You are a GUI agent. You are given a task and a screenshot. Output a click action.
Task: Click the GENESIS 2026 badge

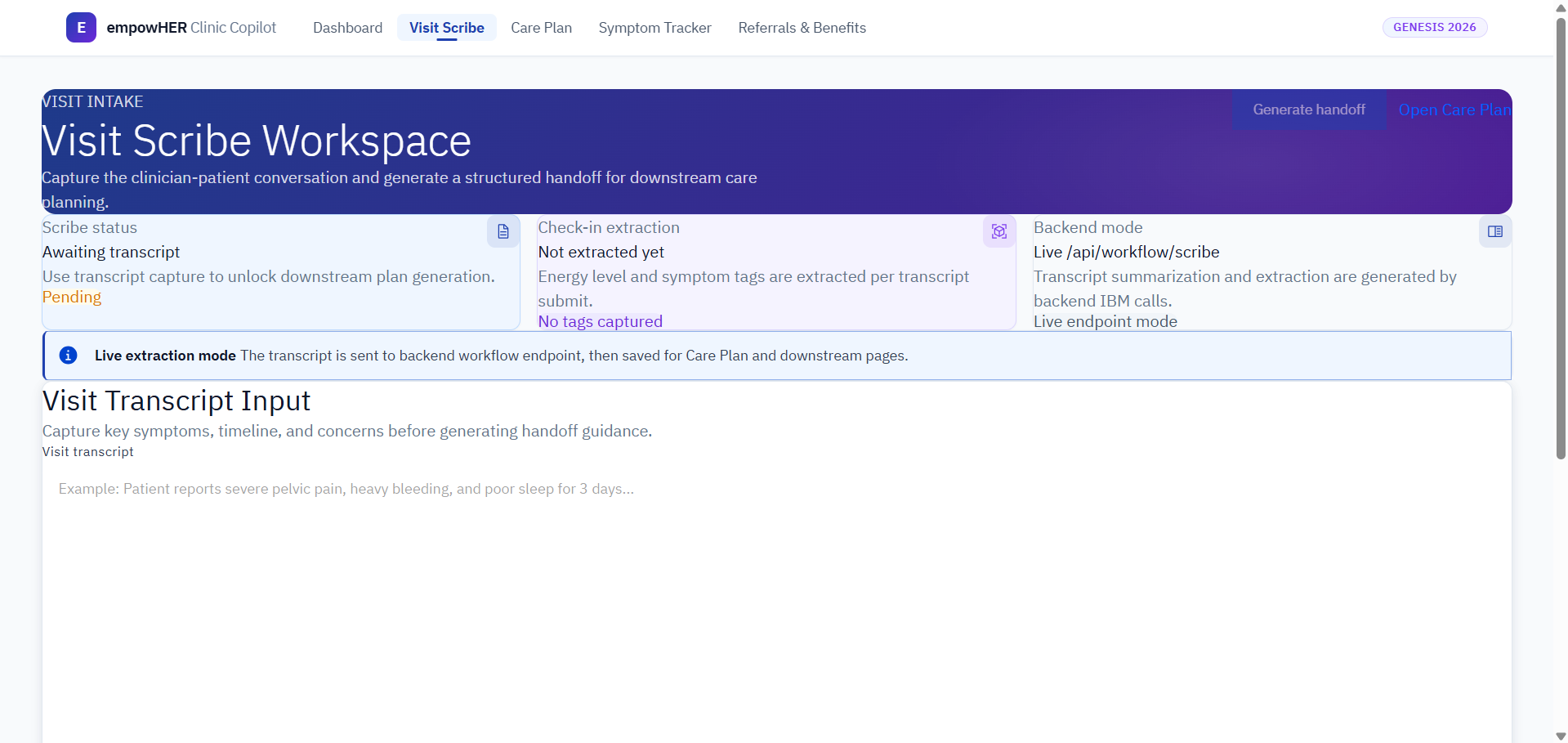coord(1435,27)
